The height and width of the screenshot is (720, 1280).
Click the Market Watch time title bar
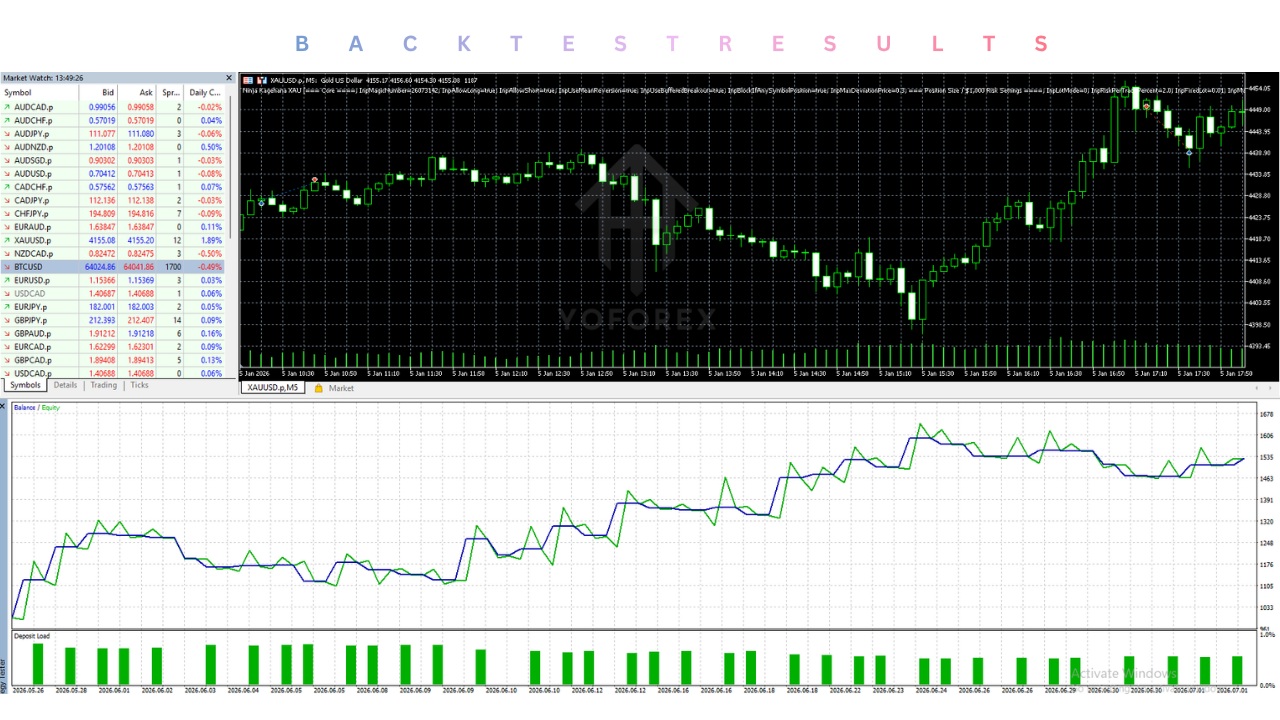[113, 78]
